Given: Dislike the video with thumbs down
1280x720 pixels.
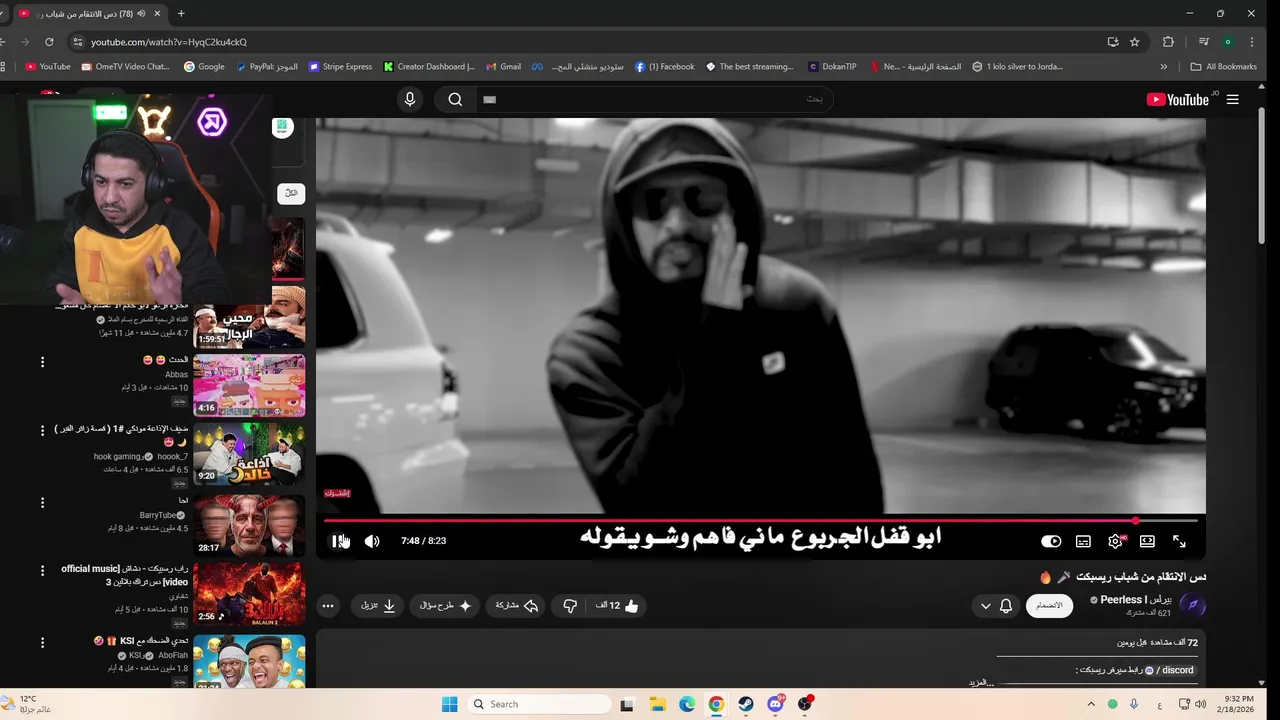Looking at the screenshot, I should point(570,605).
